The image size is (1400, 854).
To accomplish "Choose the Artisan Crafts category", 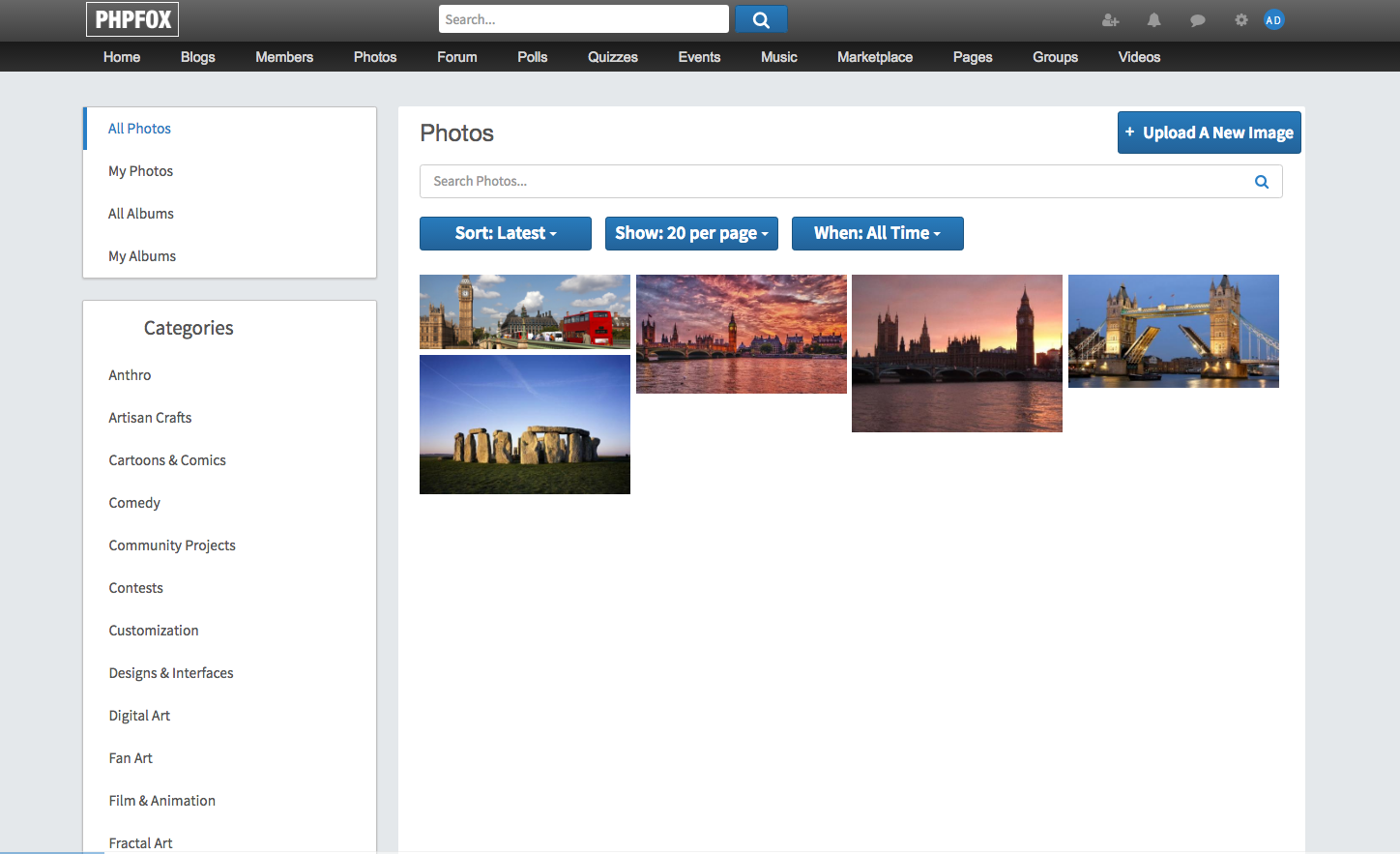I will 150,418.
